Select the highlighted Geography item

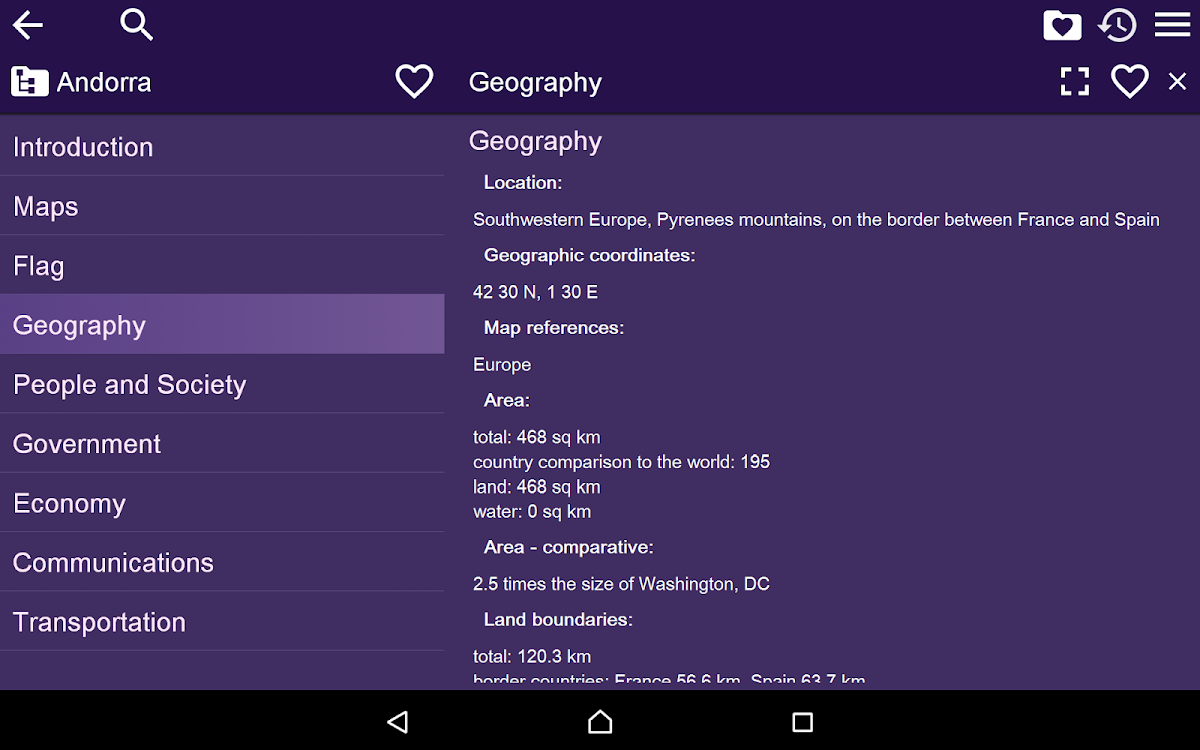pyautogui.click(x=222, y=325)
